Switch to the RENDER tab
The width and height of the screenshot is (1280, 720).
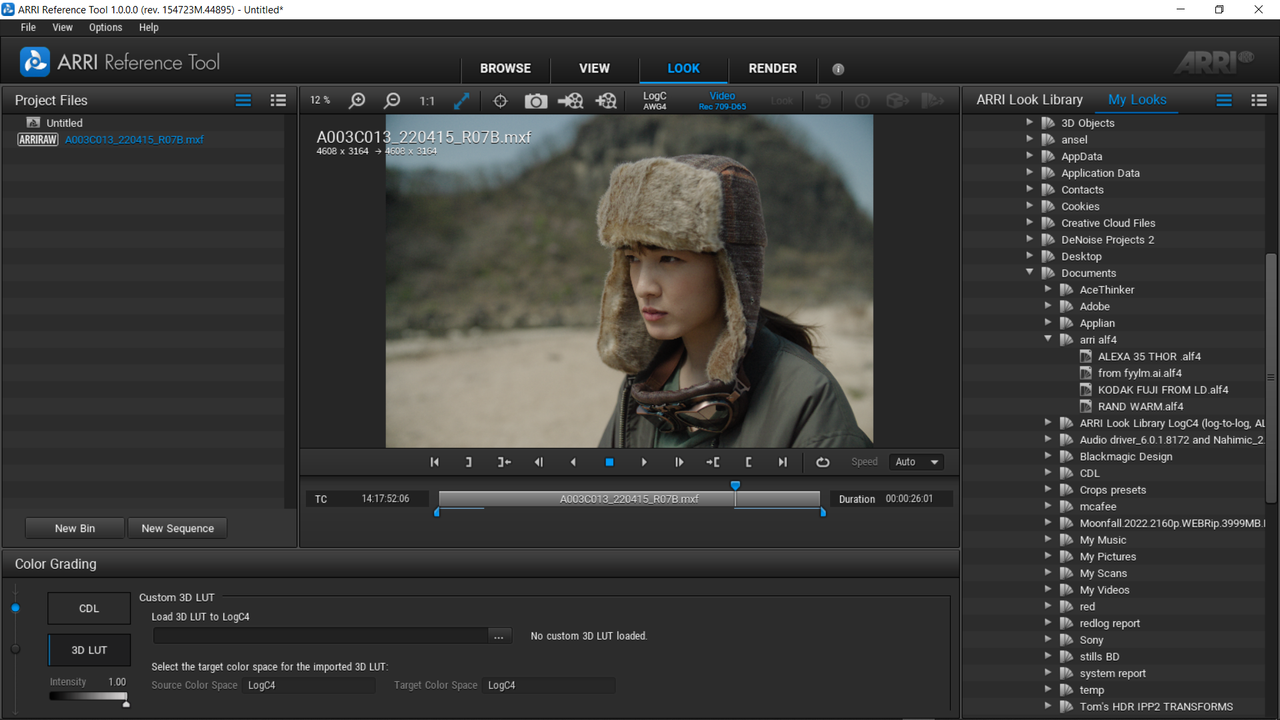[x=773, y=69]
